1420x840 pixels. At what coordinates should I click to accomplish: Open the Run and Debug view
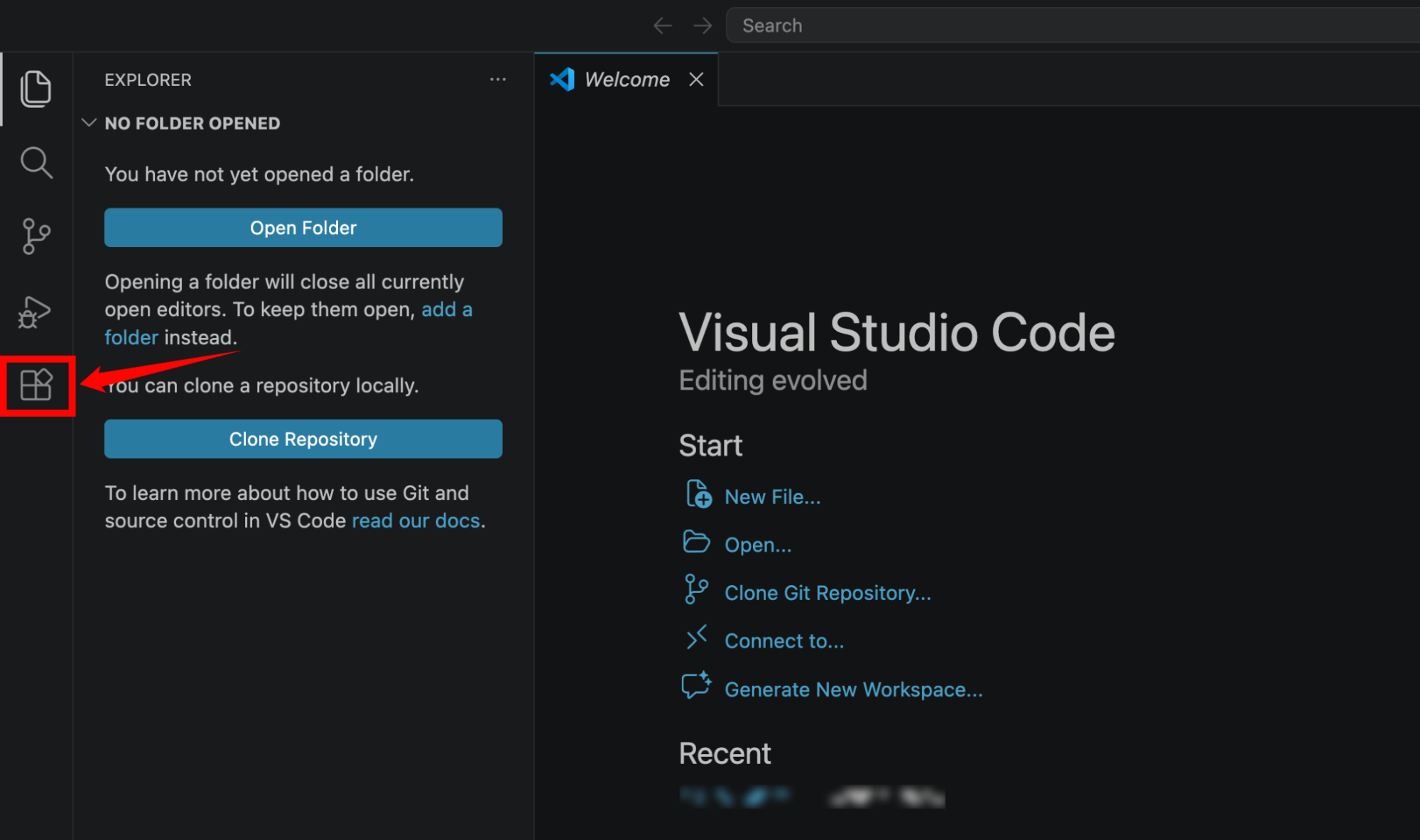35,312
